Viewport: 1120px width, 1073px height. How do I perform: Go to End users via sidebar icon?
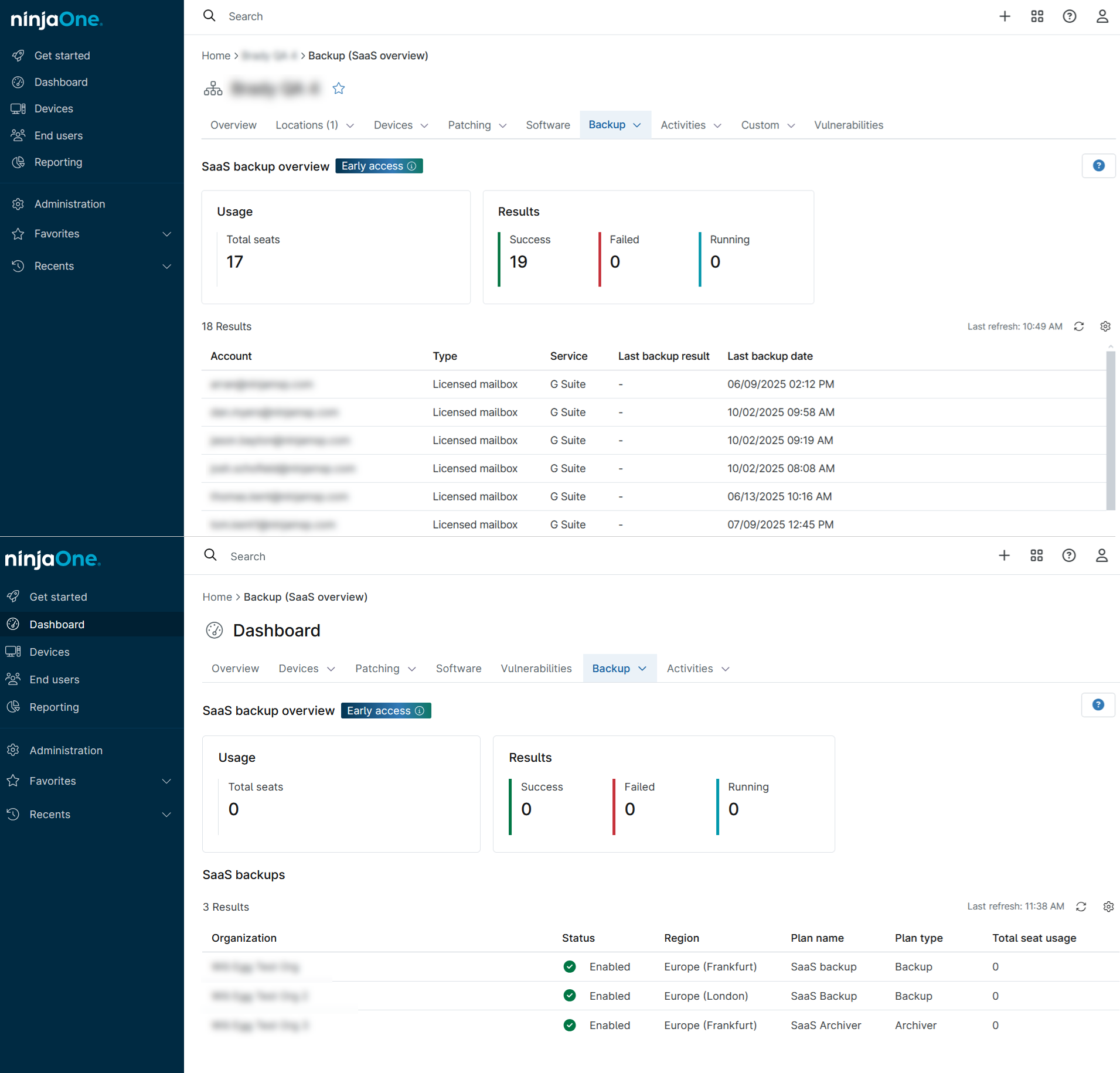(58, 135)
